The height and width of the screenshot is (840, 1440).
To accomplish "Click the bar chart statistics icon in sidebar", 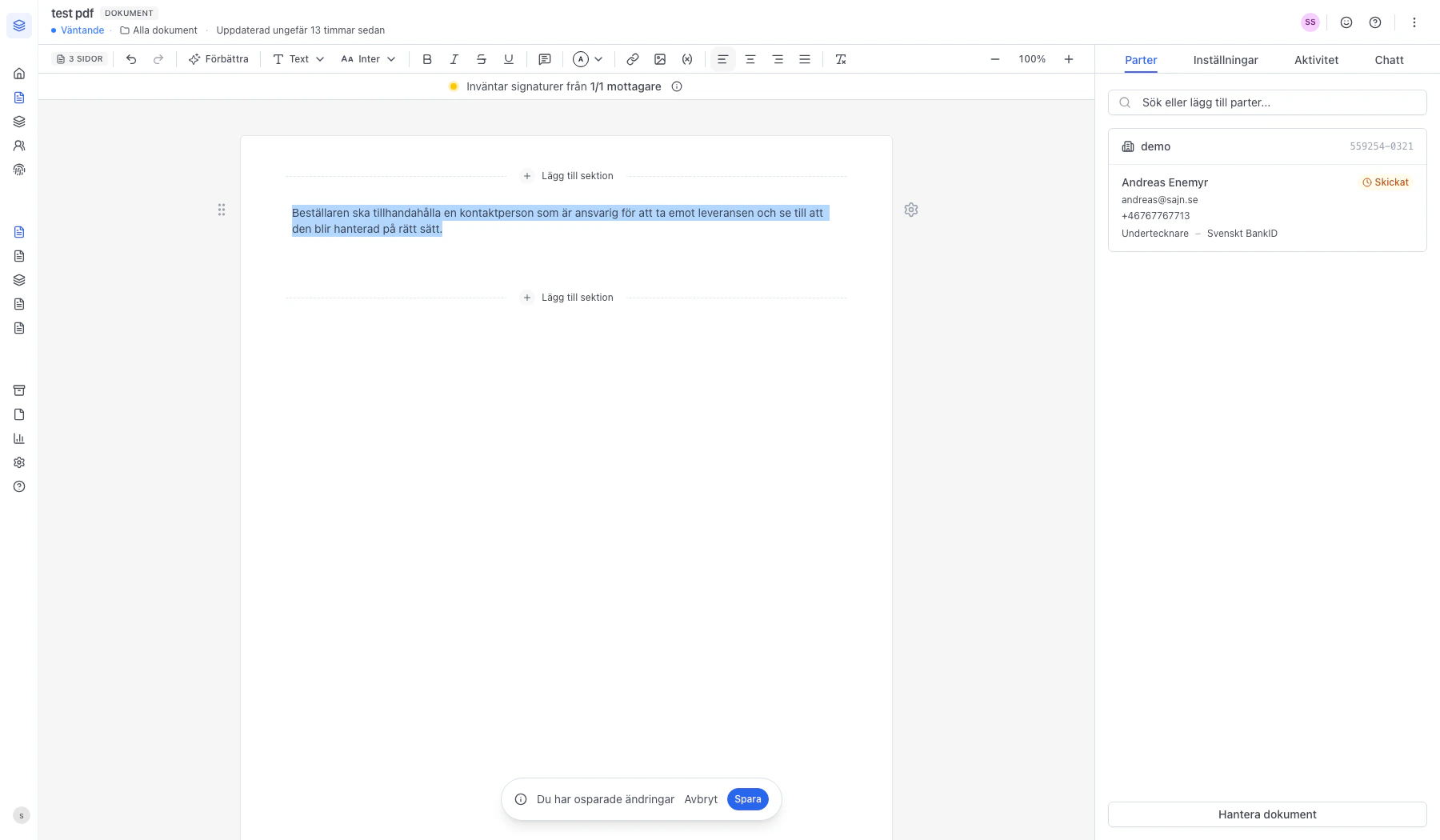I will click(19, 438).
